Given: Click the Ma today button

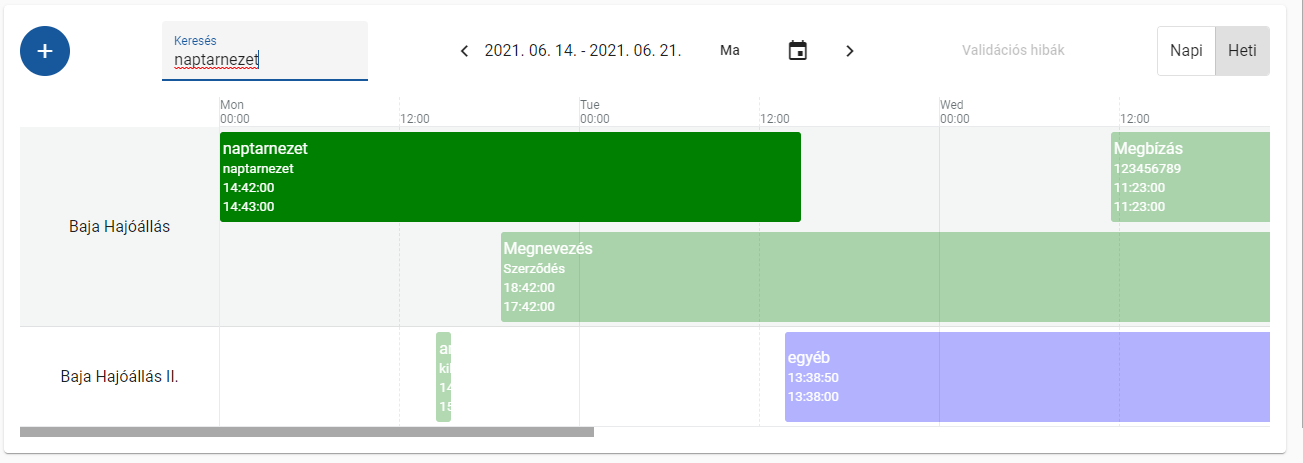Looking at the screenshot, I should tap(730, 51).
